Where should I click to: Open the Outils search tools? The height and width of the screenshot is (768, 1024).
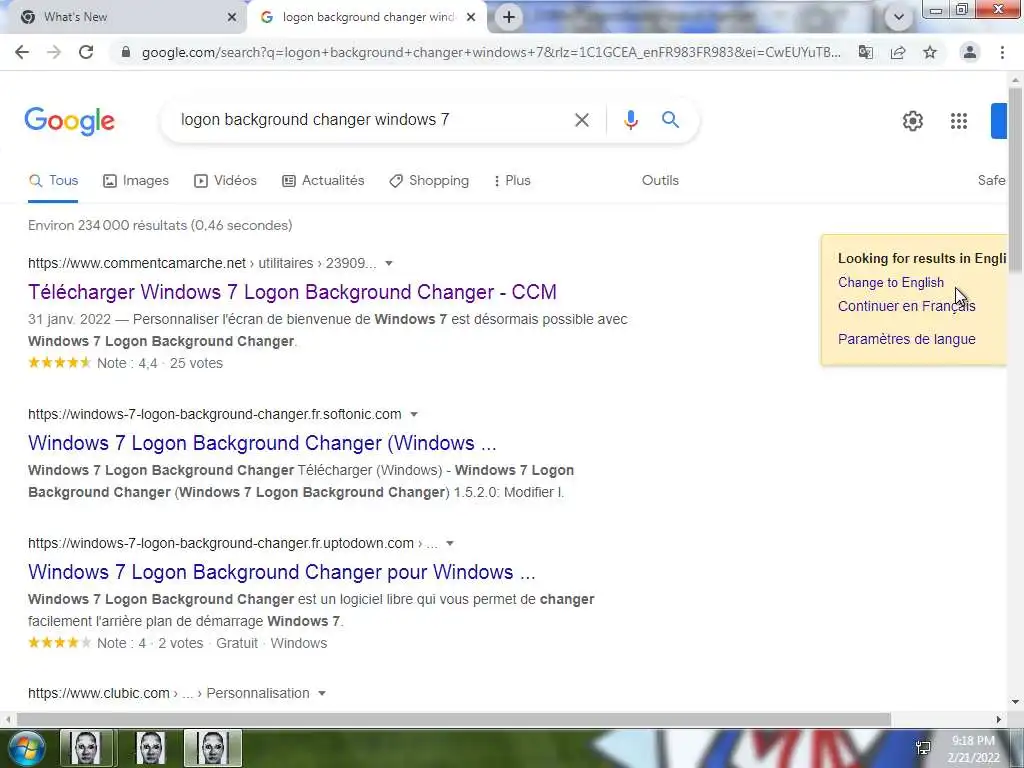(660, 180)
